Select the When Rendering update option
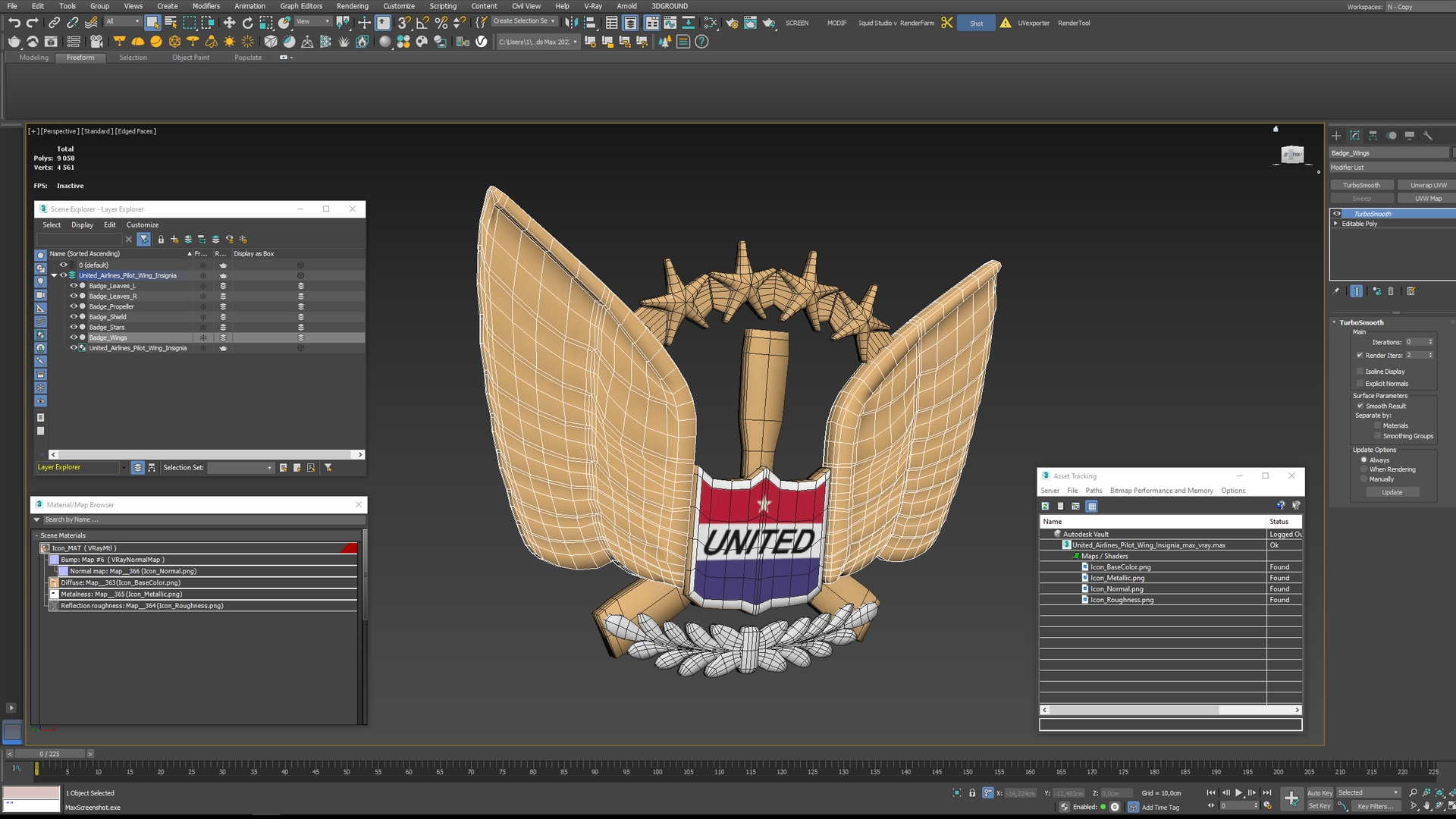This screenshot has width=1456, height=819. [1363, 469]
